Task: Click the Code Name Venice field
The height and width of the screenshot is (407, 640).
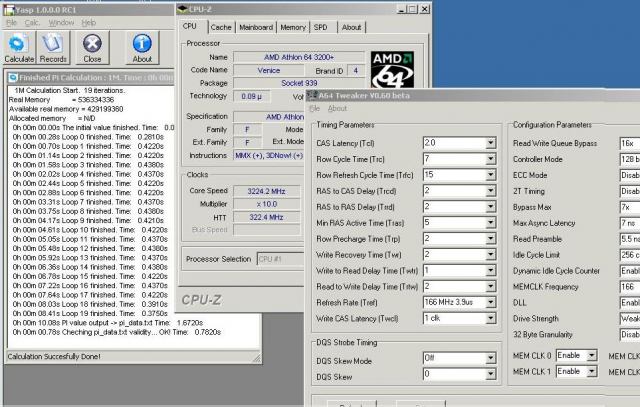Action: (268, 70)
